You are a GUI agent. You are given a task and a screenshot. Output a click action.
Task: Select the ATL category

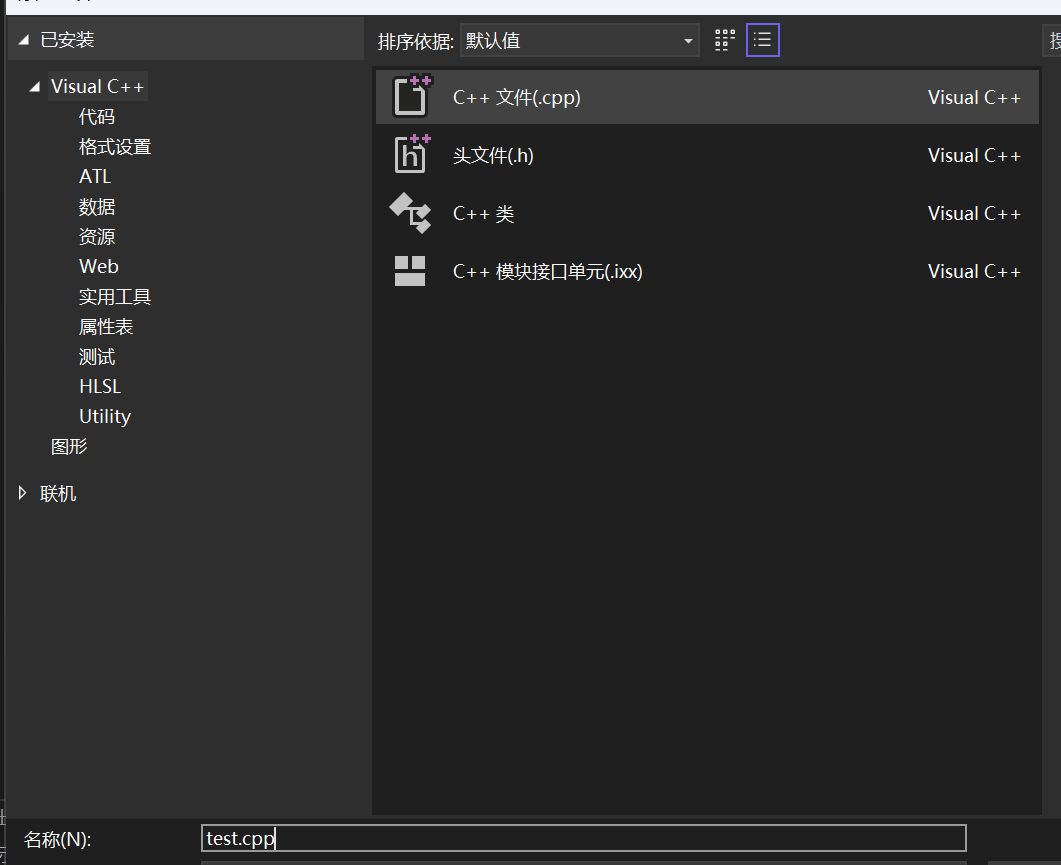[x=95, y=176]
